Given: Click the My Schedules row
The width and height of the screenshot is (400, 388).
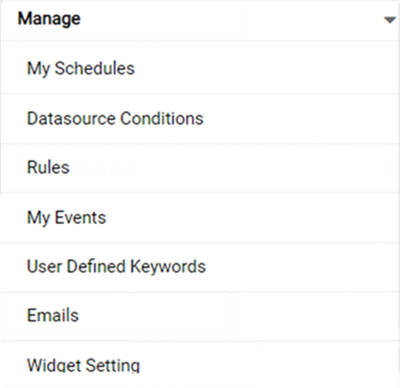Looking at the screenshot, I should coord(200,68).
